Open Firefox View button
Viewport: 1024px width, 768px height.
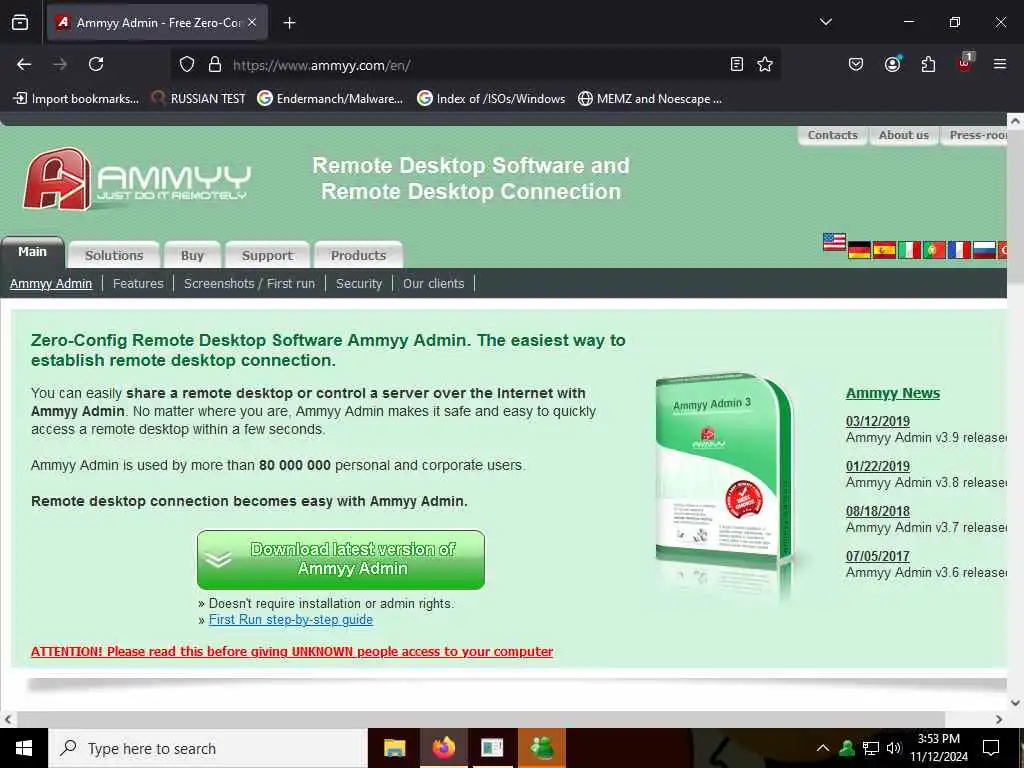click(20, 22)
